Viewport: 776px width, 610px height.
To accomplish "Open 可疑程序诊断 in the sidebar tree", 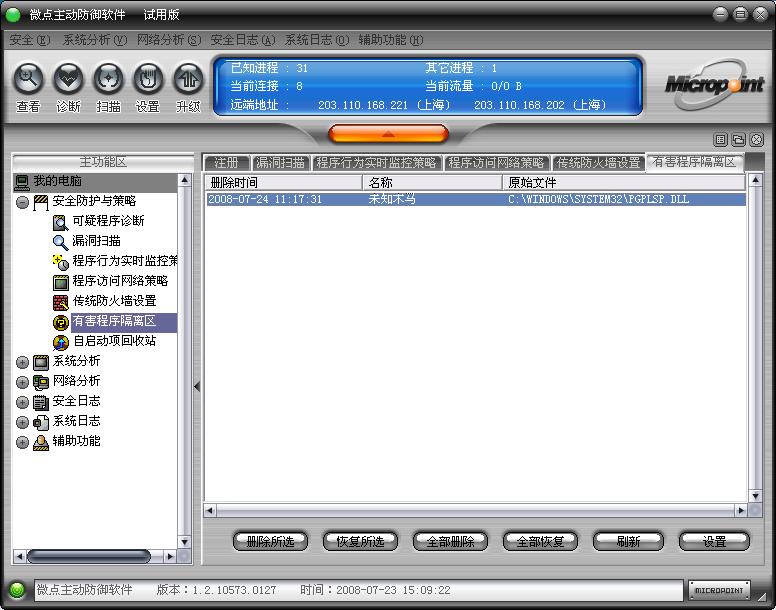I will click(108, 221).
